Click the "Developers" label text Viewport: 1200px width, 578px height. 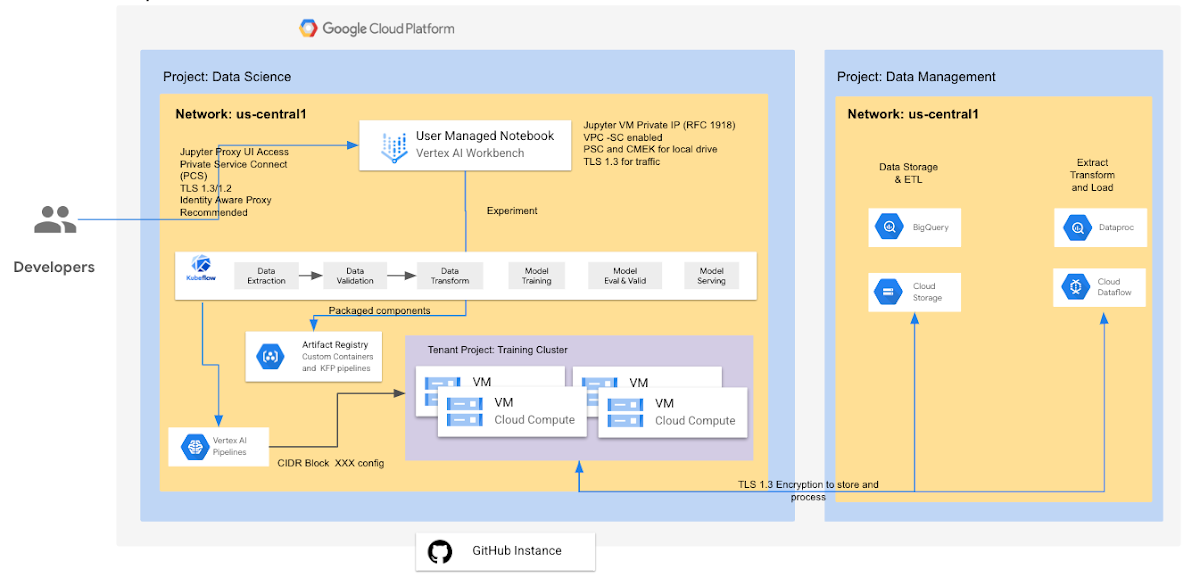point(54,267)
